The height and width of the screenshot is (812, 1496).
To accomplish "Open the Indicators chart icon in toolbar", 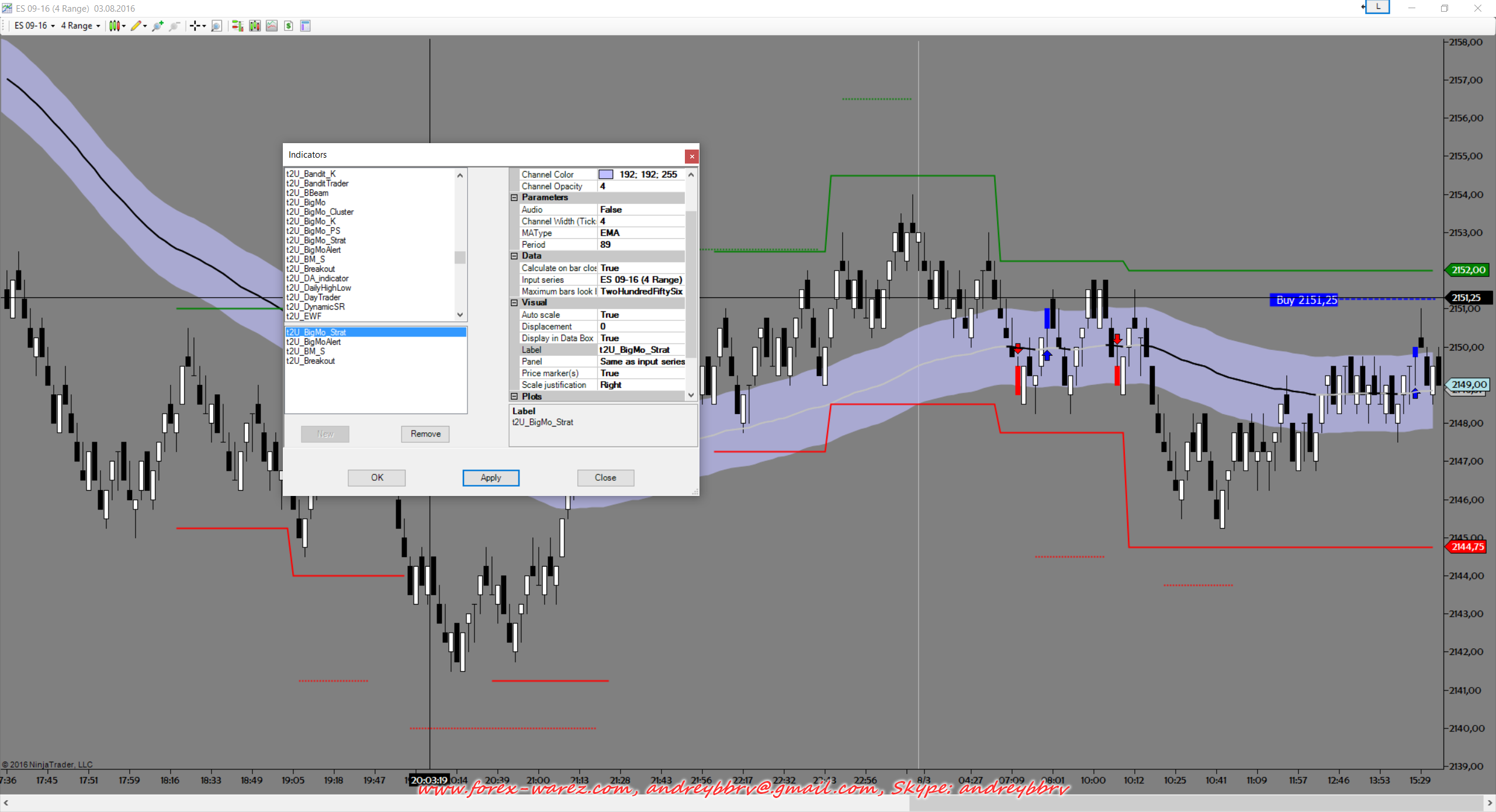I will point(272,26).
